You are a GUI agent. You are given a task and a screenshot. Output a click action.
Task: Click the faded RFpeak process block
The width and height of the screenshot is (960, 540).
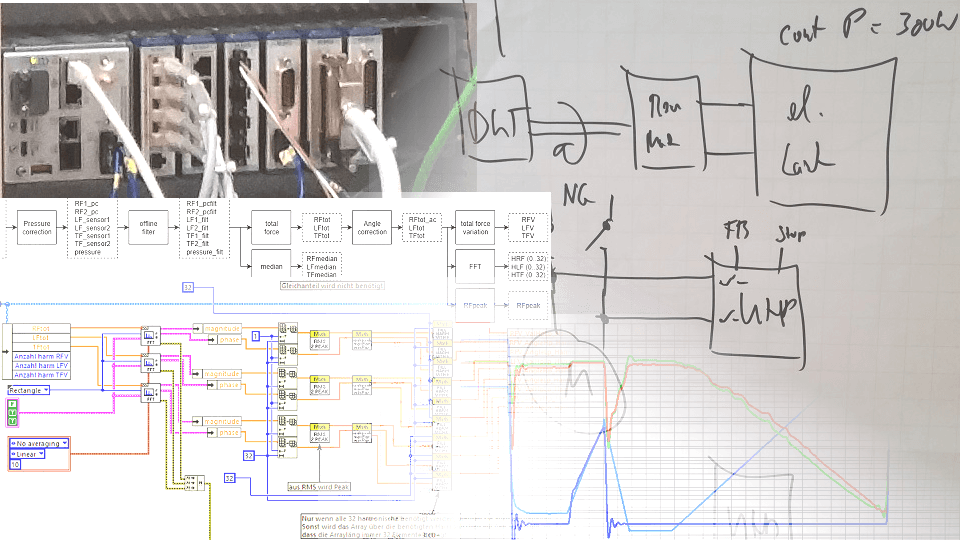coord(475,305)
